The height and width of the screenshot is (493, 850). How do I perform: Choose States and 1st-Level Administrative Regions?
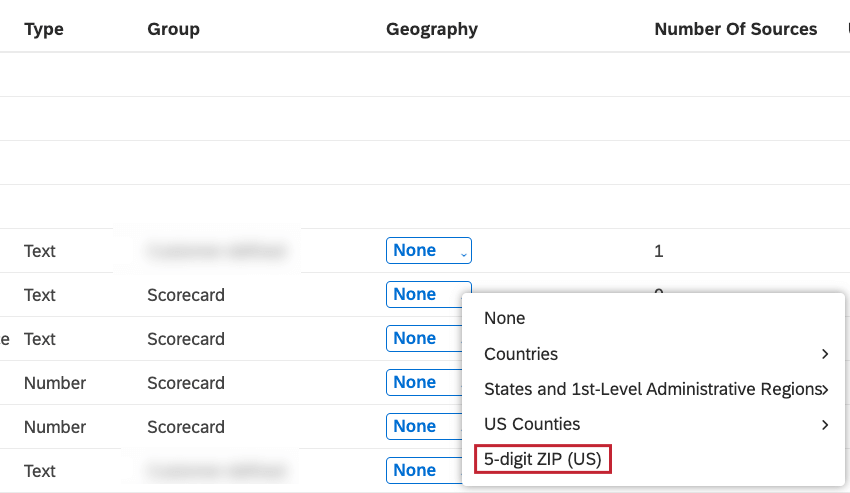point(650,389)
